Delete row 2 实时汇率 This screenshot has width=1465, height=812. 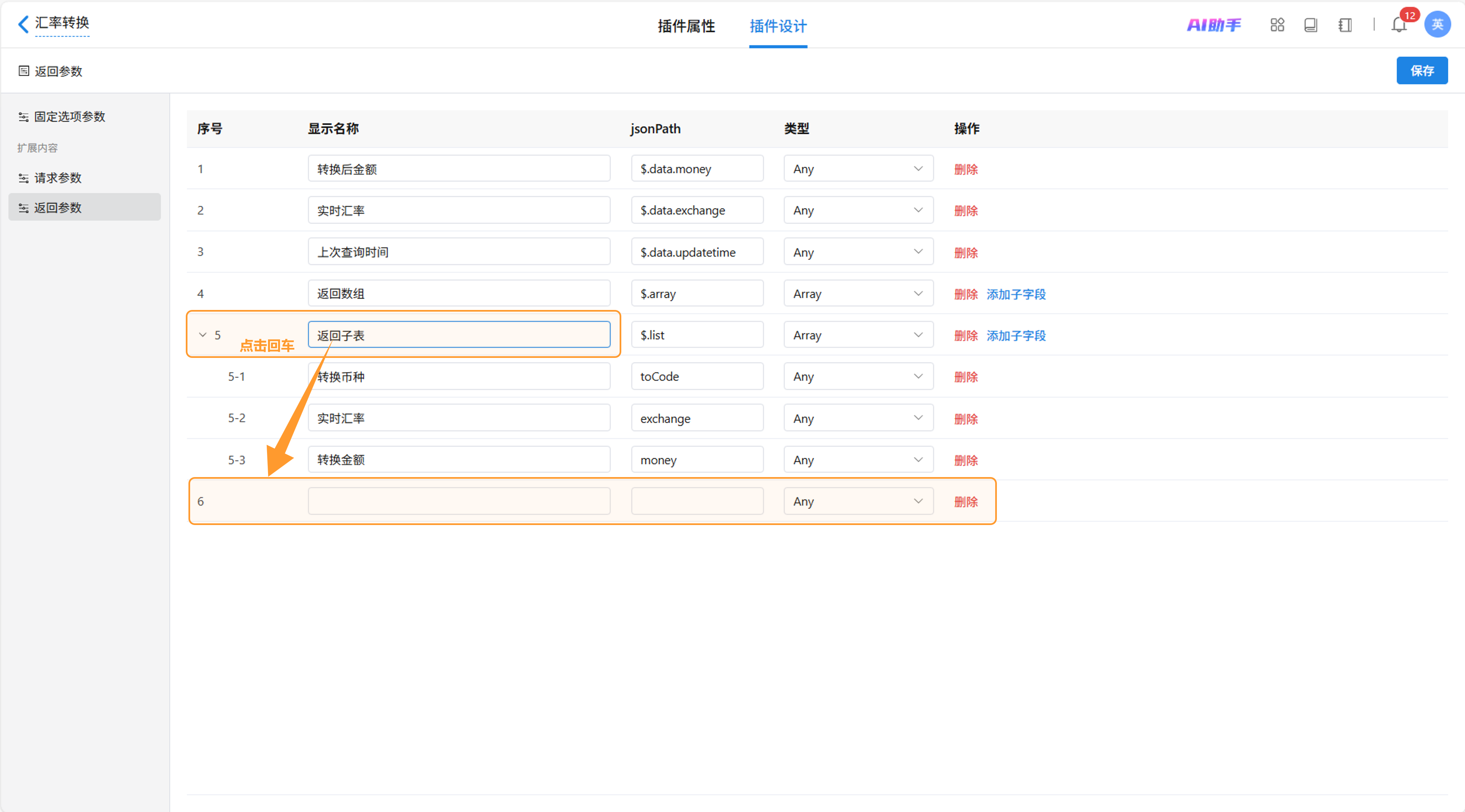[965, 211]
